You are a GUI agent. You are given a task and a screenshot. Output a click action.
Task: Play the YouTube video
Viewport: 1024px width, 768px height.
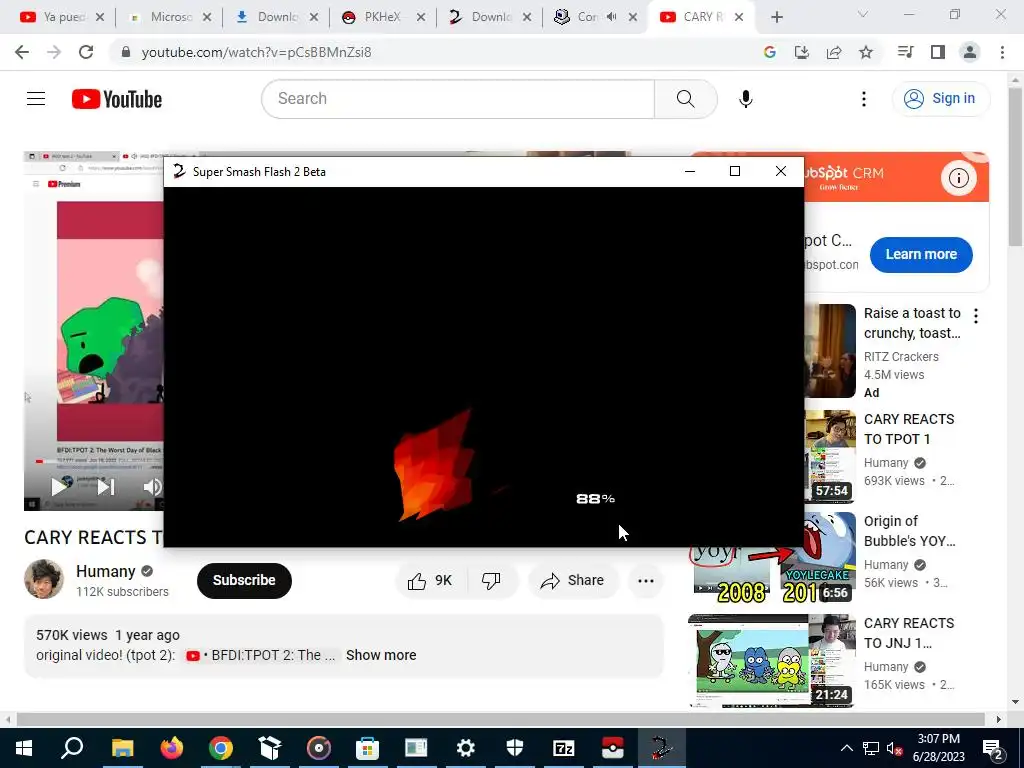[59, 486]
